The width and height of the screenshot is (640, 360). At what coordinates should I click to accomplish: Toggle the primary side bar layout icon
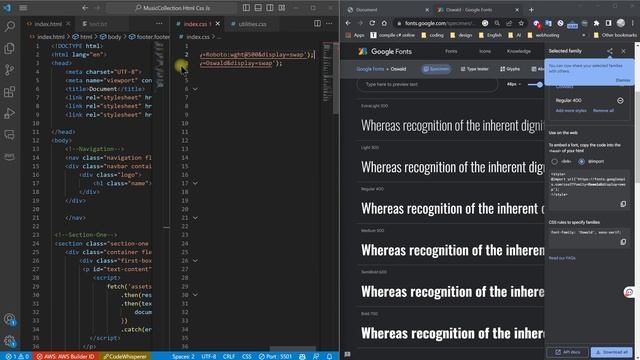pyautogui.click(x=246, y=8)
